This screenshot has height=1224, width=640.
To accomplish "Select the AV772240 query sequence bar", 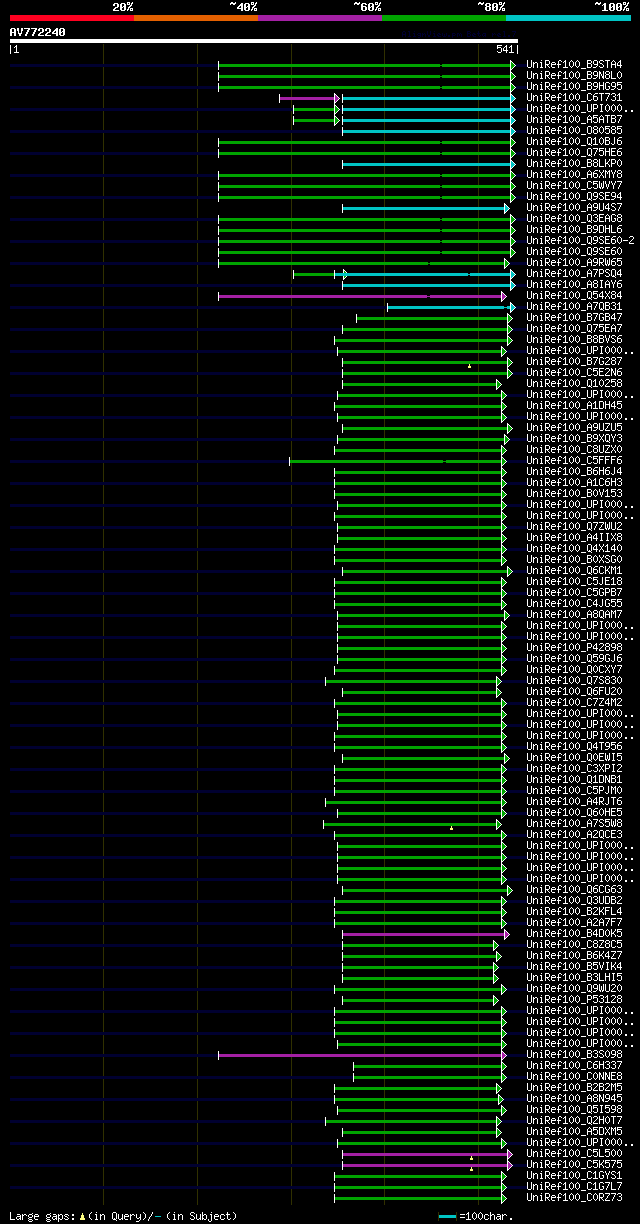I will 263,41.
